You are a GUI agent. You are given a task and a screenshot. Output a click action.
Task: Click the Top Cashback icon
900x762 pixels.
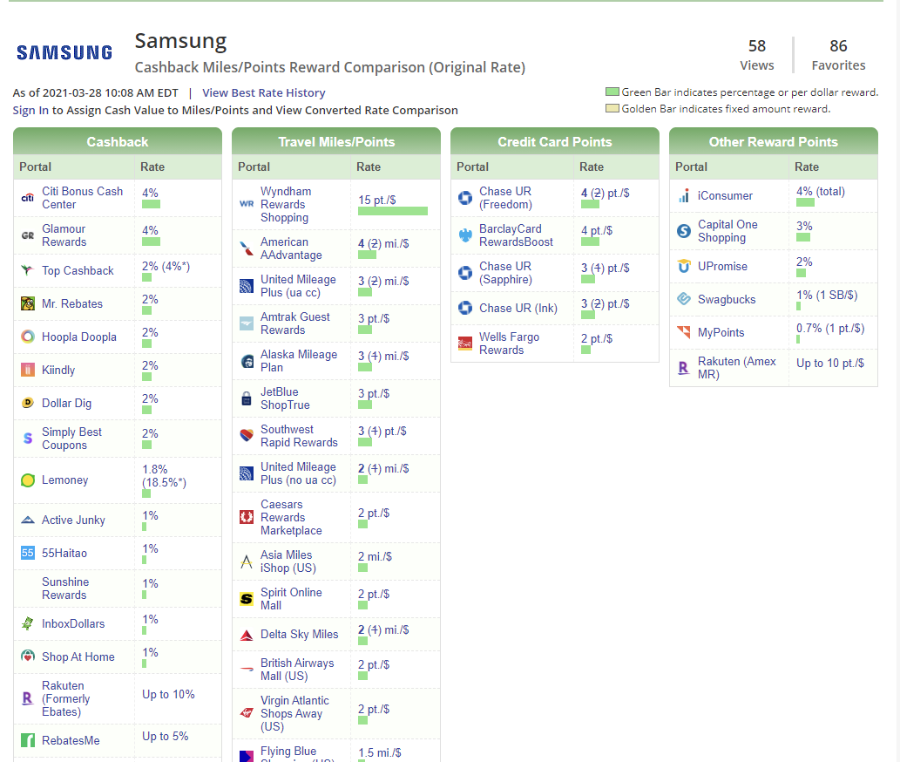click(28, 270)
